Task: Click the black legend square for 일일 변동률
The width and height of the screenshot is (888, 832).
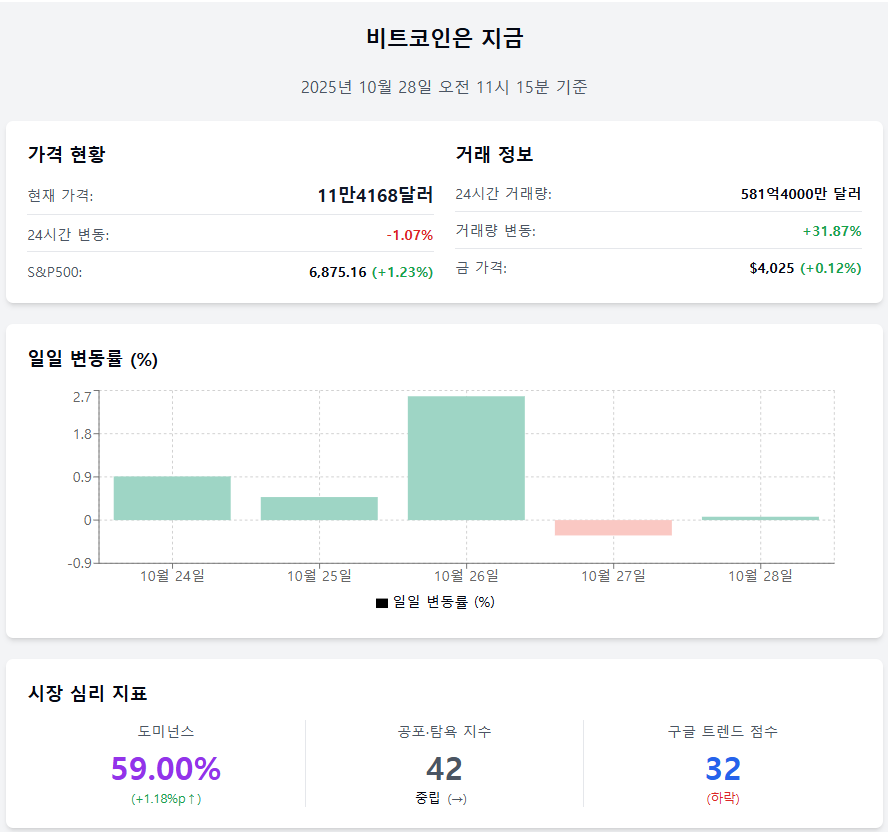Action: pos(381,603)
